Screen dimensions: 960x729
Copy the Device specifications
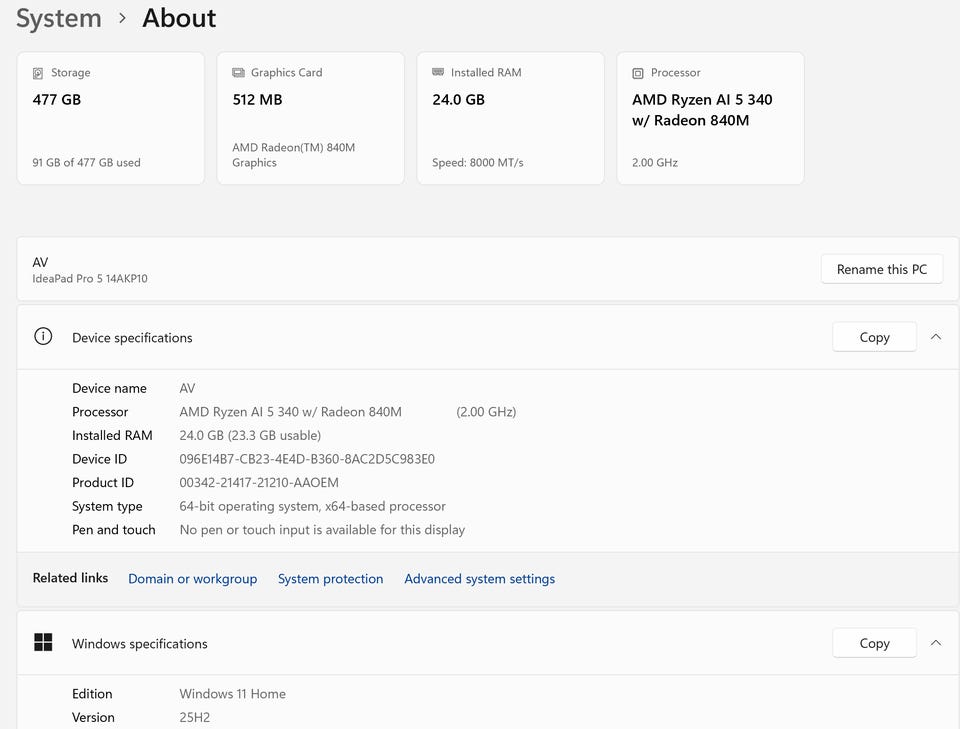874,337
